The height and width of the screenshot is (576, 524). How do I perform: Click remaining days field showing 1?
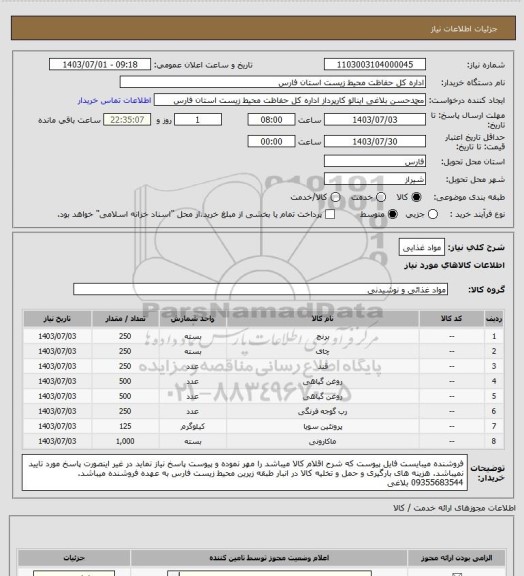point(198,120)
